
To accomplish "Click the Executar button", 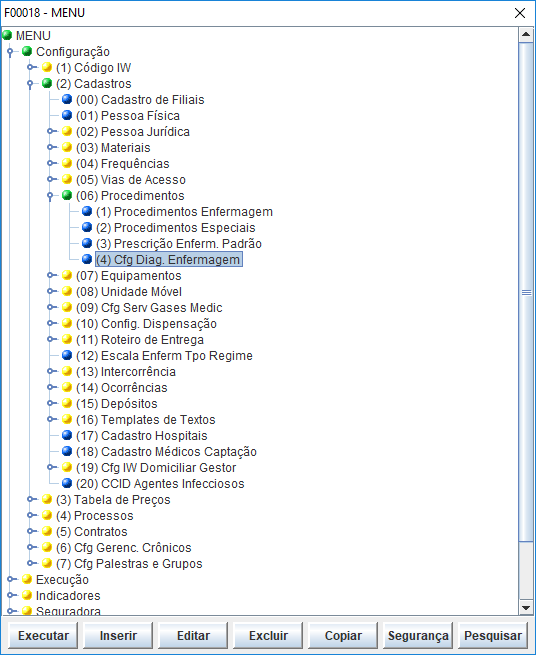I will coord(43,635).
